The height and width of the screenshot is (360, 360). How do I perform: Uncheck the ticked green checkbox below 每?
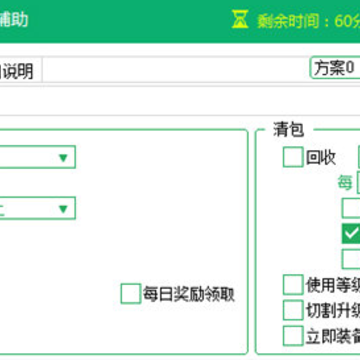tap(351, 233)
